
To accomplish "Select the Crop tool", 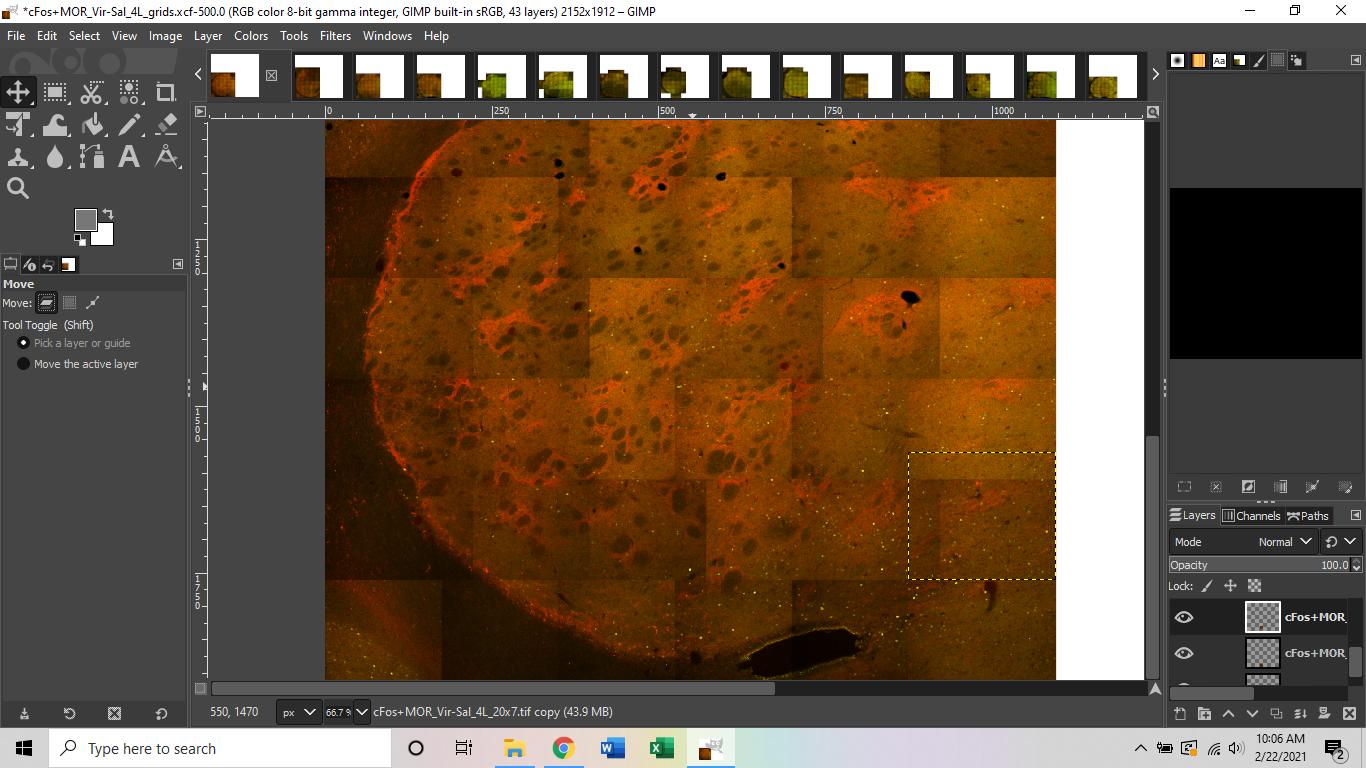I will [x=166, y=90].
